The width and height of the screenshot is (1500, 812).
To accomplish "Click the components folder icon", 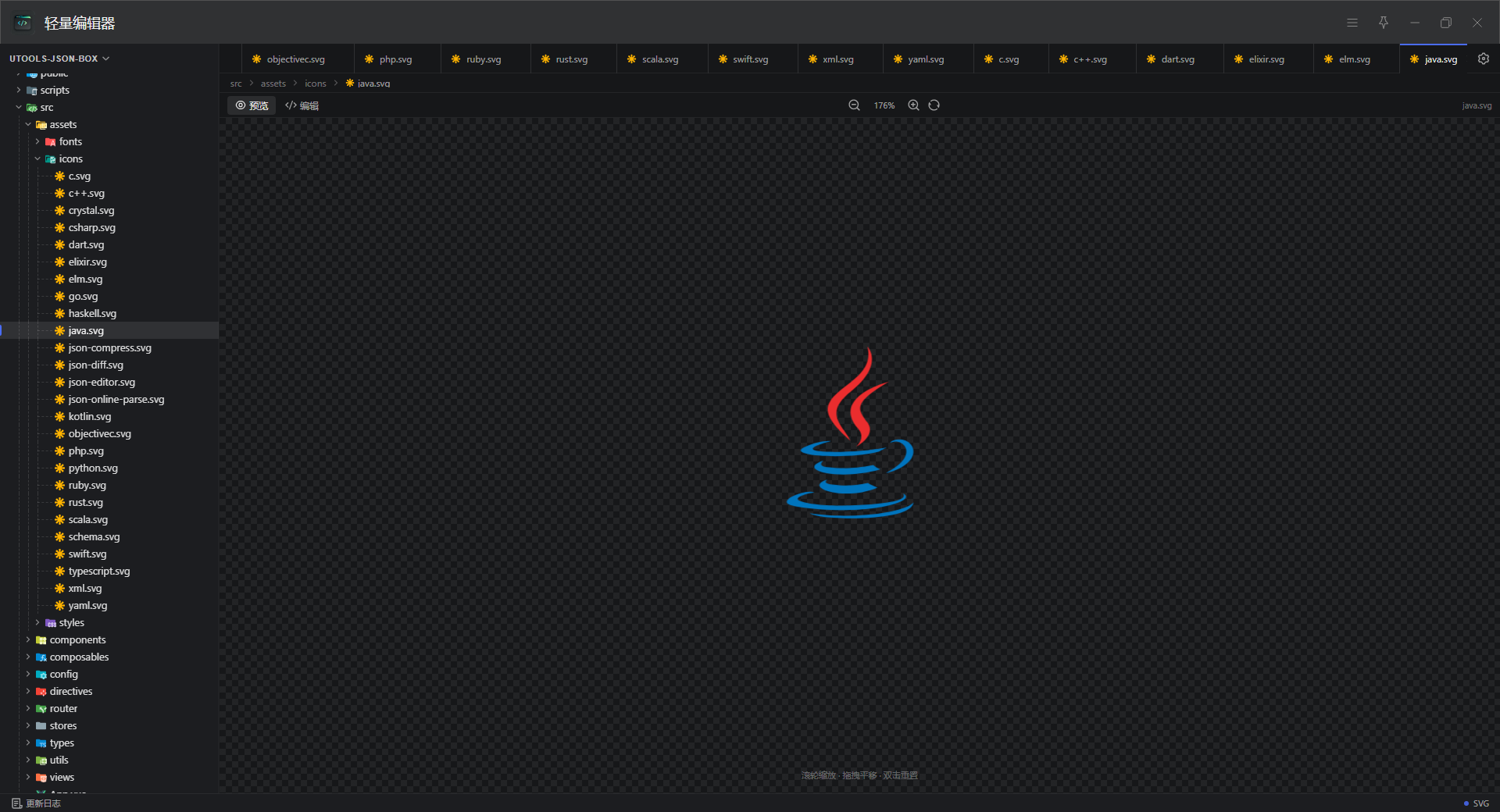I will click(41, 640).
